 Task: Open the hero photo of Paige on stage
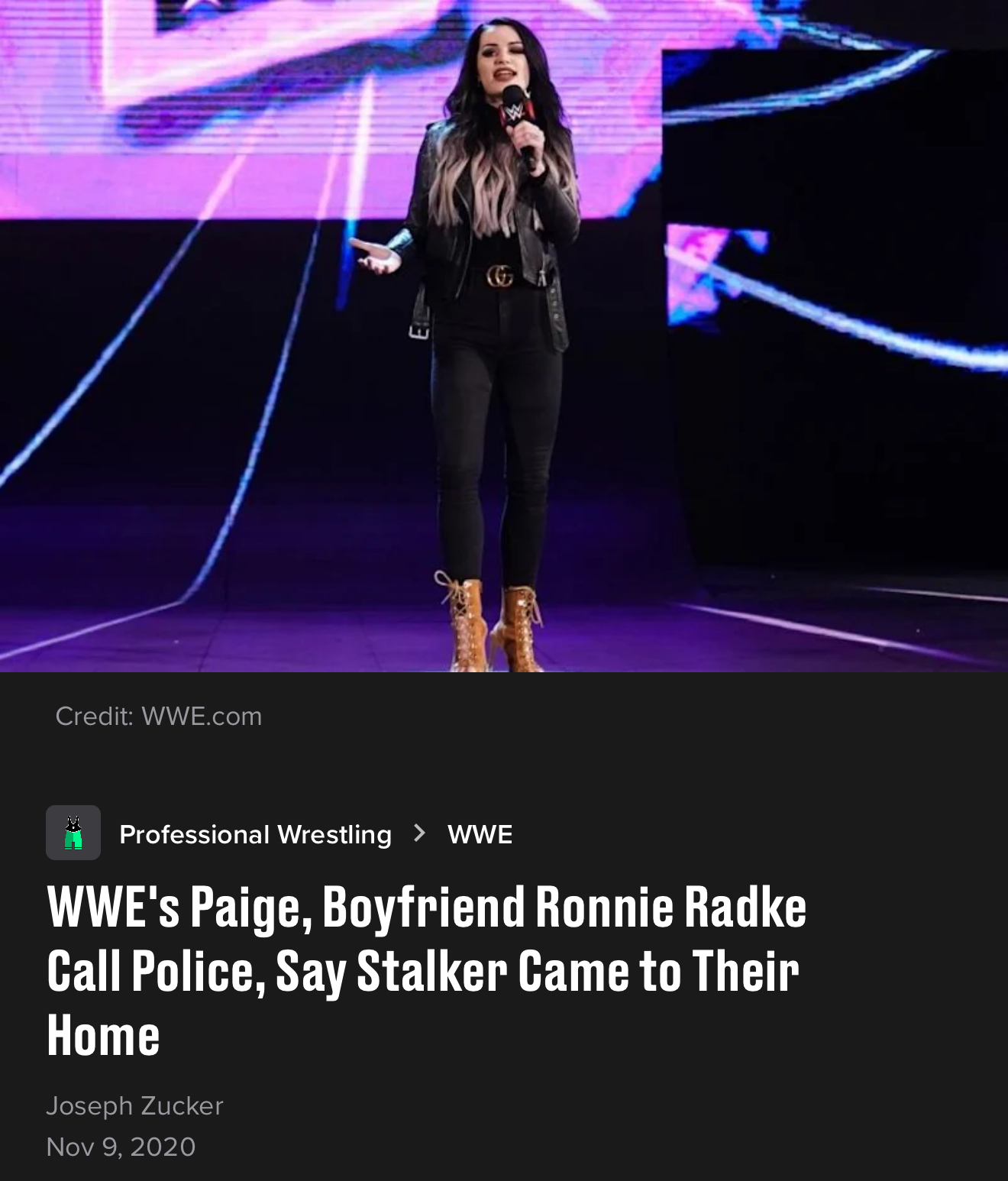504,336
